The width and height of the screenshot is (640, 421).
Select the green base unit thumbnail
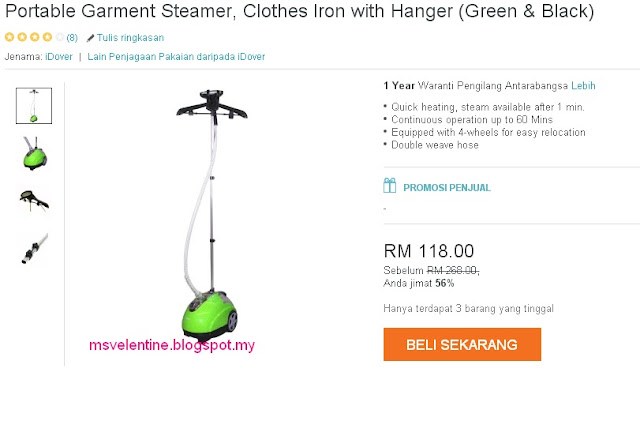point(35,153)
